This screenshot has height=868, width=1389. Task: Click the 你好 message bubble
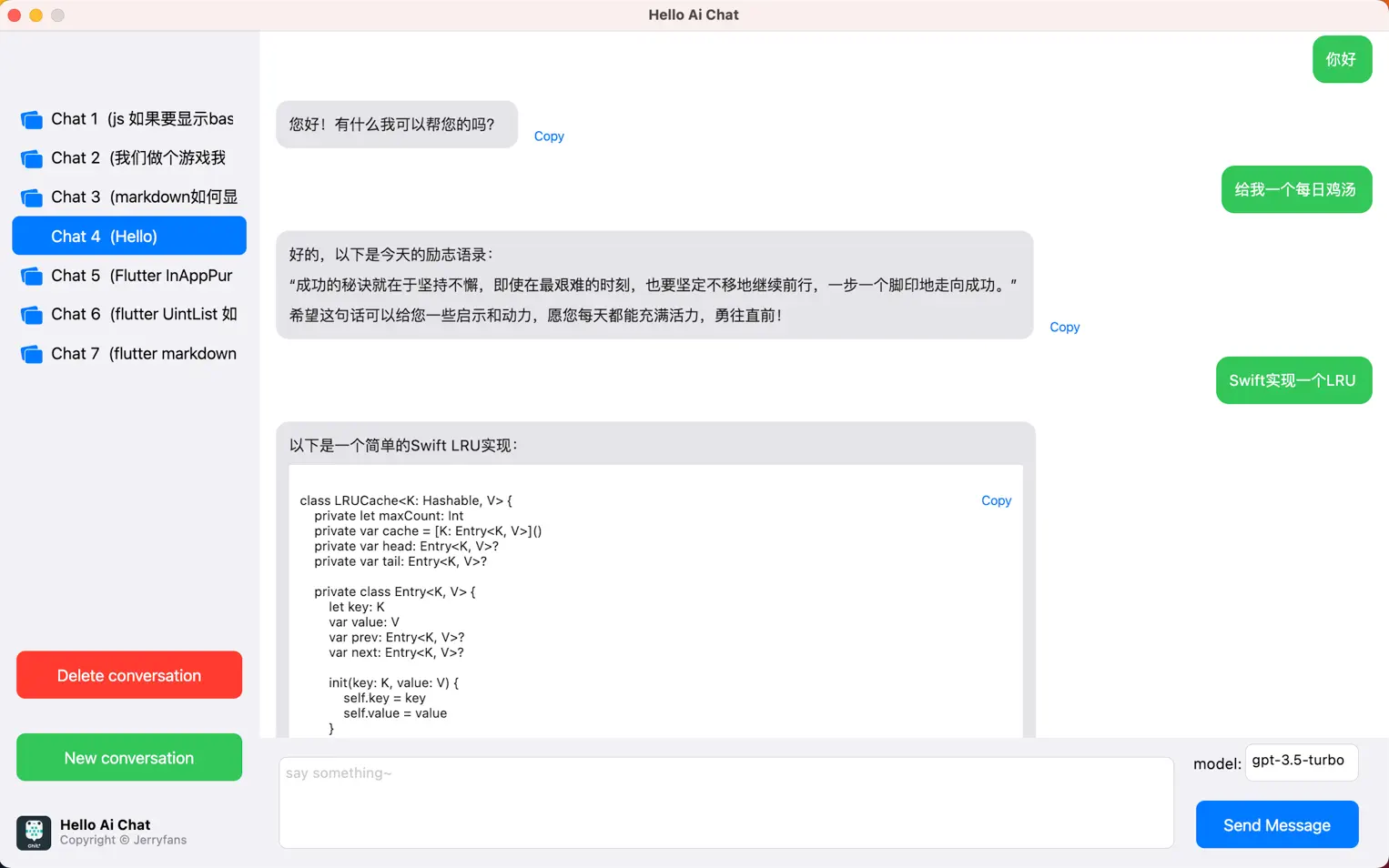click(1342, 59)
